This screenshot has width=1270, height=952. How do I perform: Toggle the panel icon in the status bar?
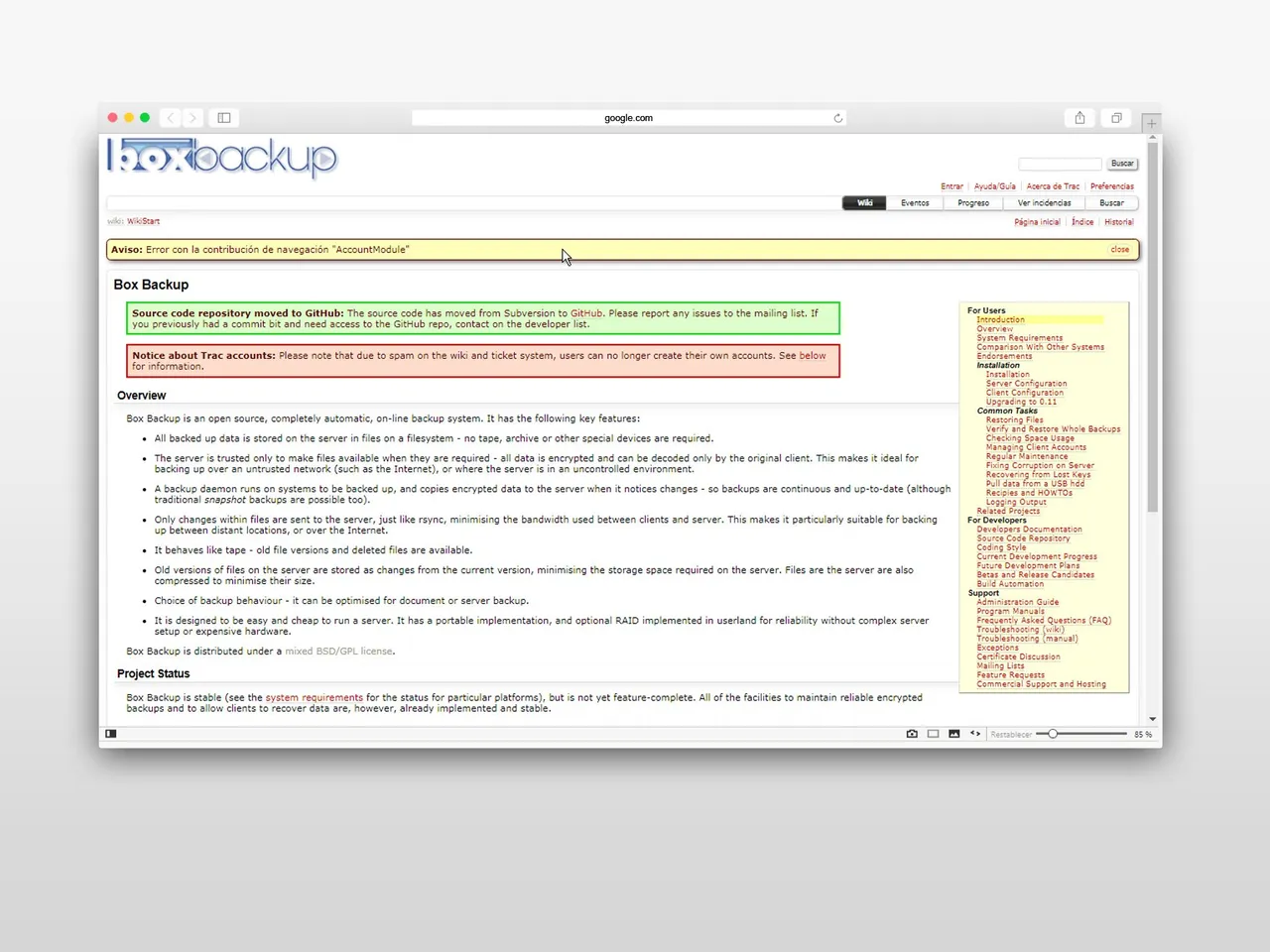[x=111, y=734]
